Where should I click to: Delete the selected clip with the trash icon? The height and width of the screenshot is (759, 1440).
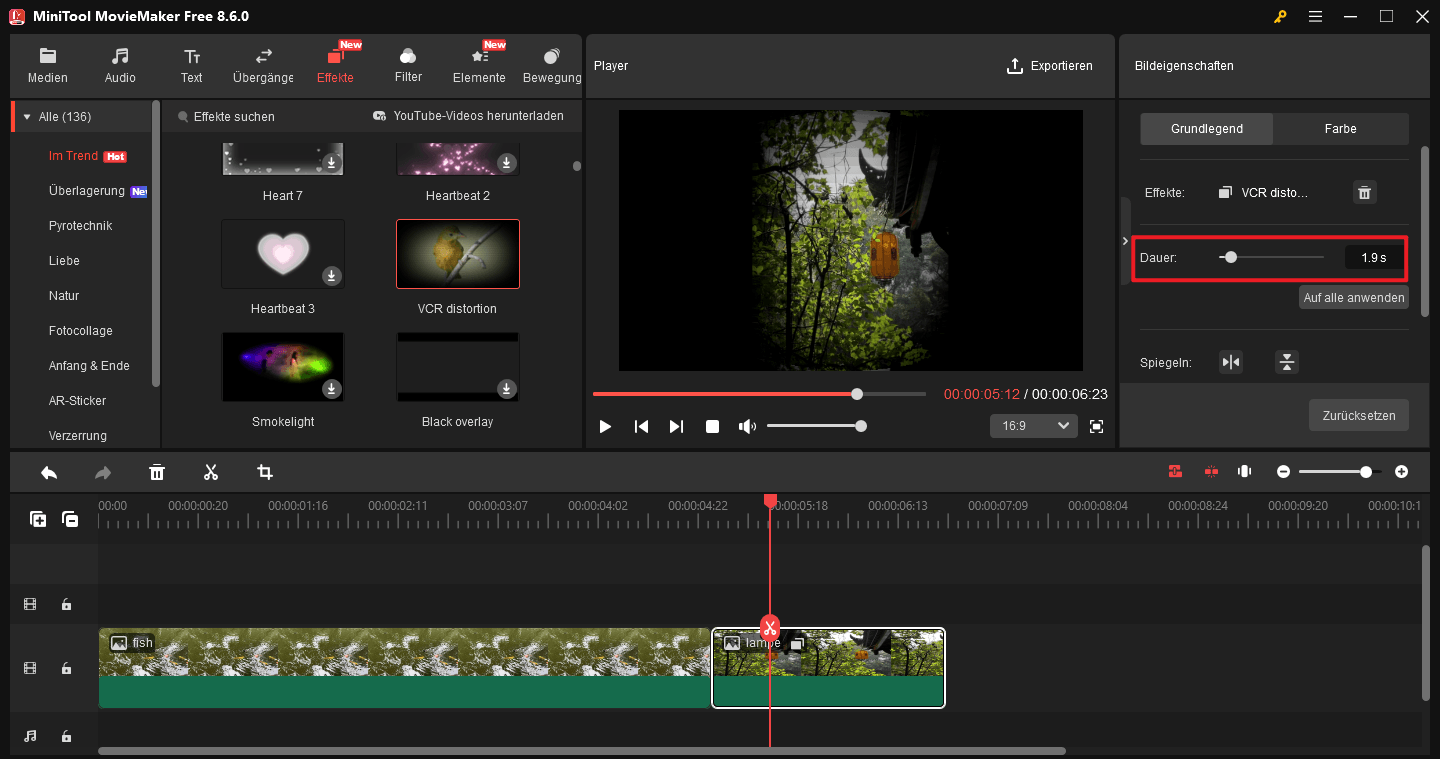[x=157, y=471]
